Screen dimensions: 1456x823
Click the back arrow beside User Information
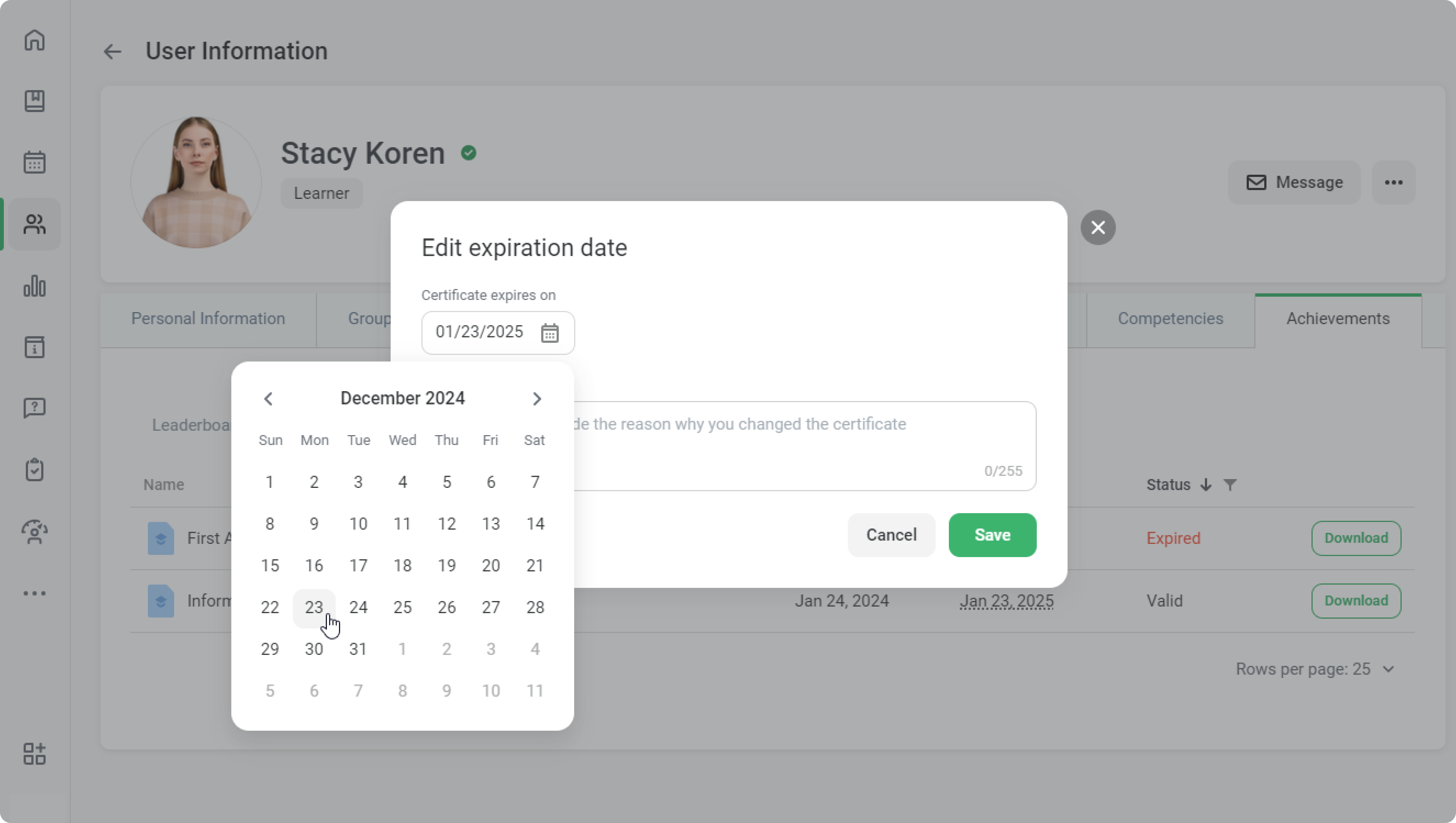tap(112, 52)
